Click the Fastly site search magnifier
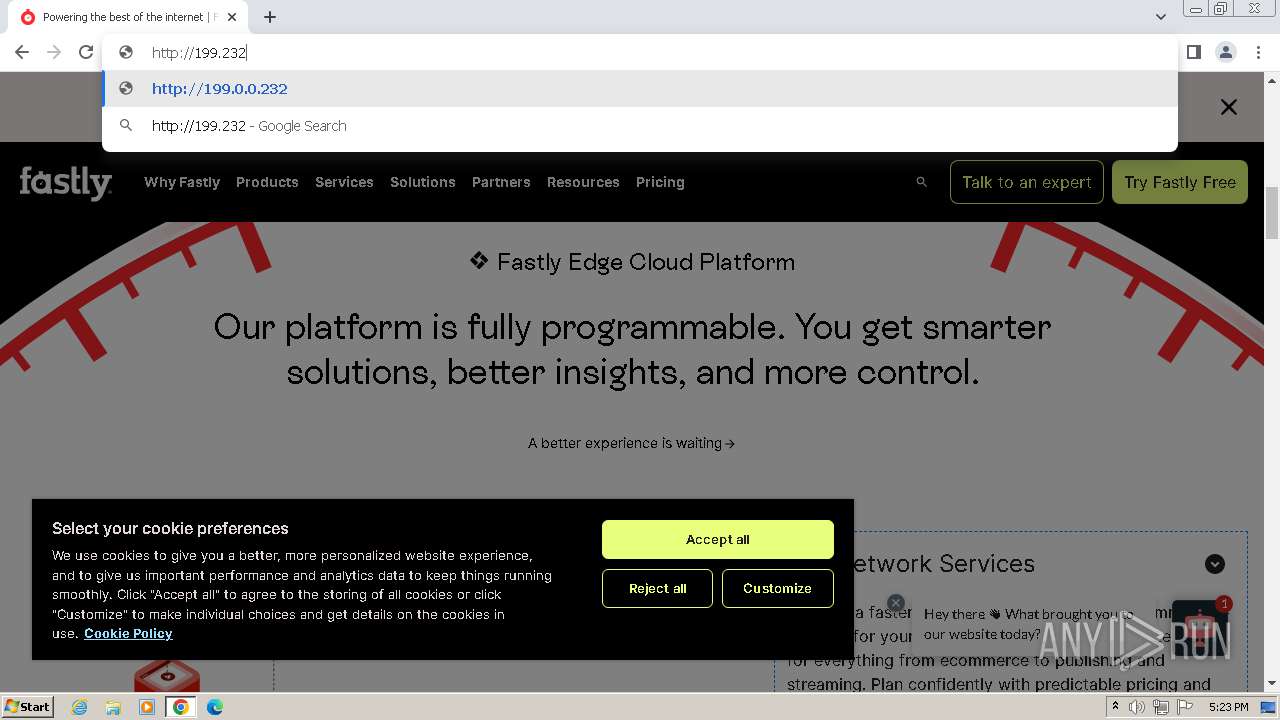The height and width of the screenshot is (720, 1280). (x=921, y=182)
